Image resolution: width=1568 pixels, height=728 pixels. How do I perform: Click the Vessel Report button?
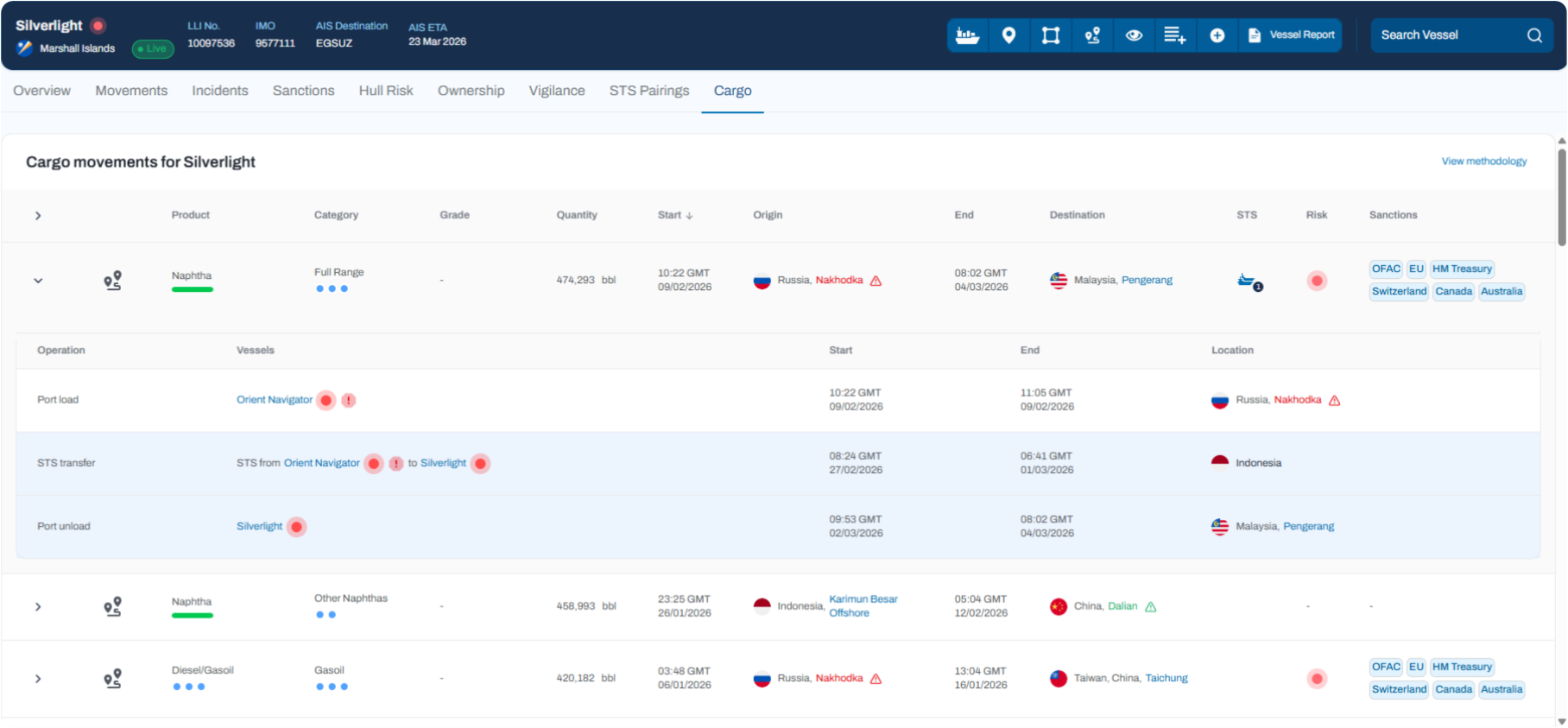[x=1291, y=35]
